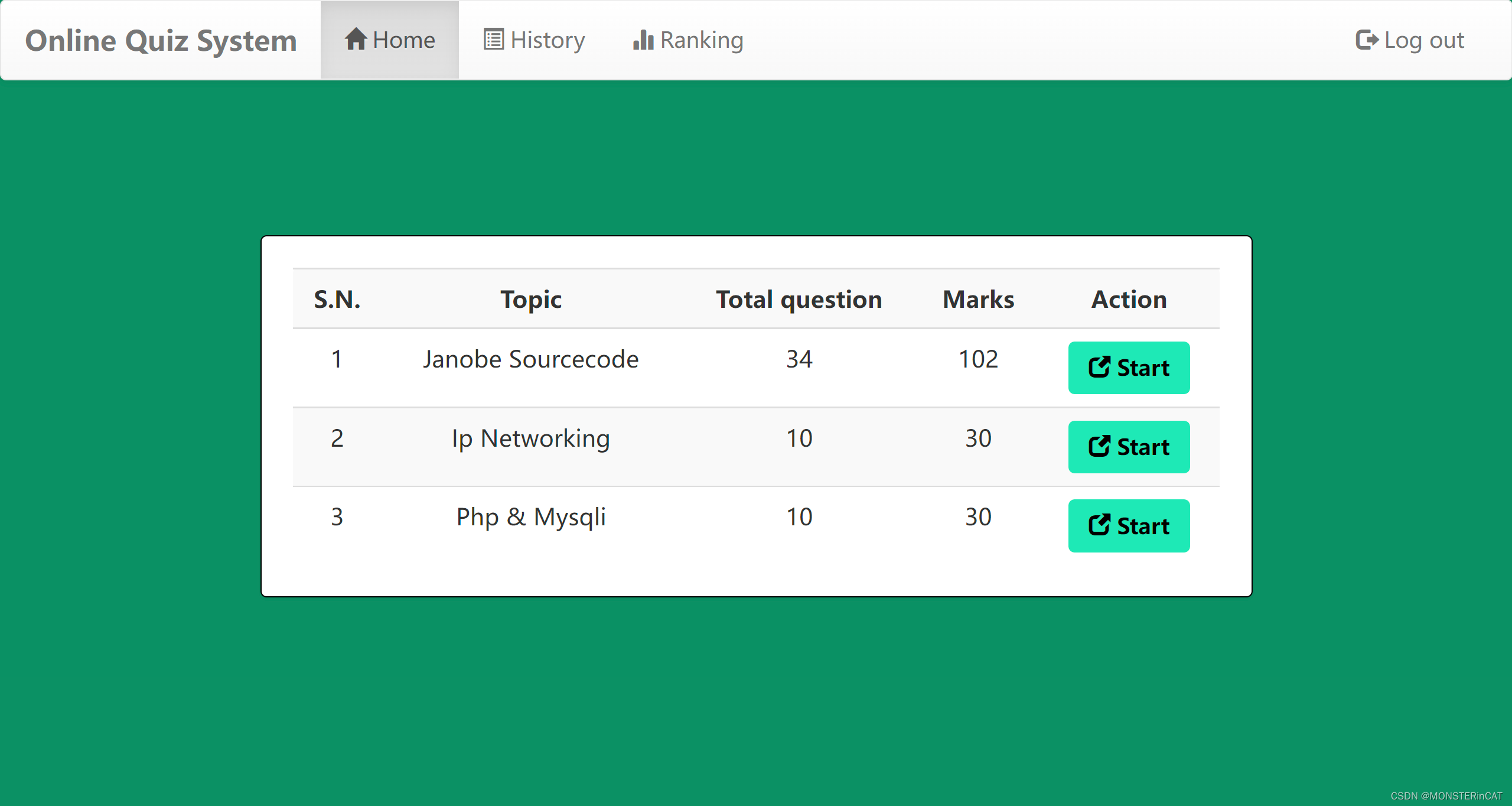
Task: Click the Online Quiz System brand title
Action: pos(161,41)
